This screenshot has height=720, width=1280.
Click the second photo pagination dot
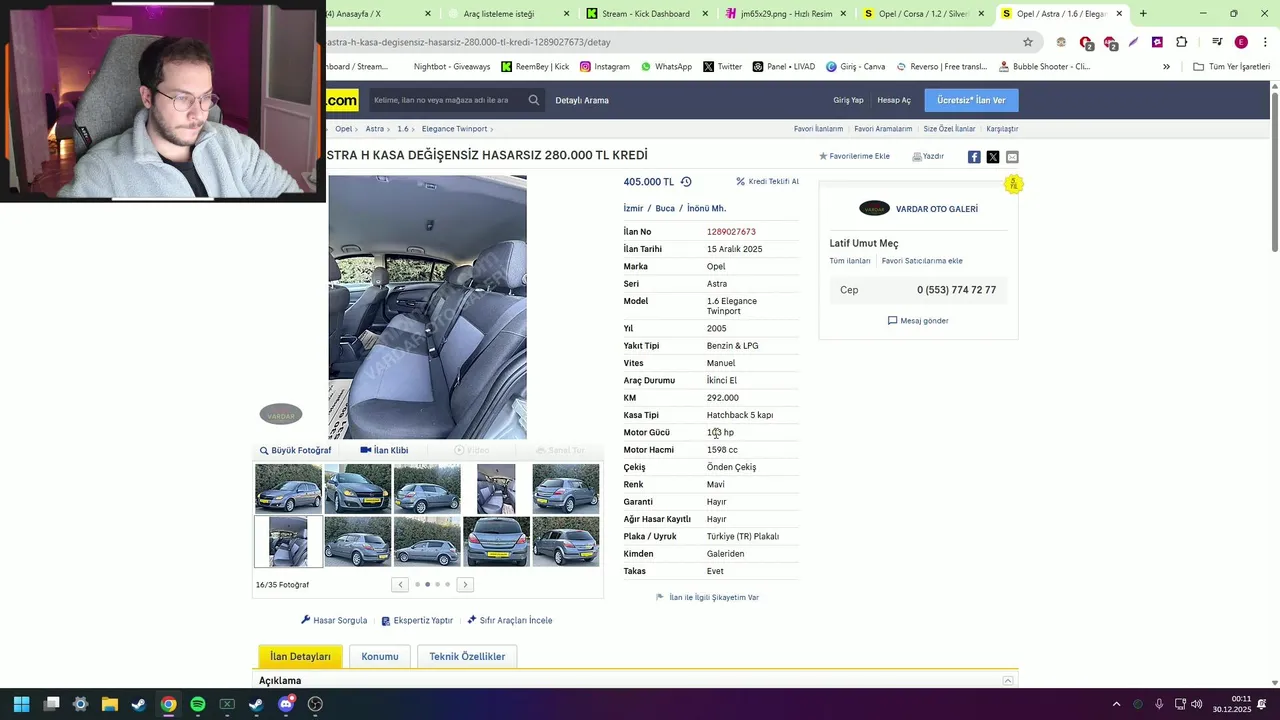(427, 584)
